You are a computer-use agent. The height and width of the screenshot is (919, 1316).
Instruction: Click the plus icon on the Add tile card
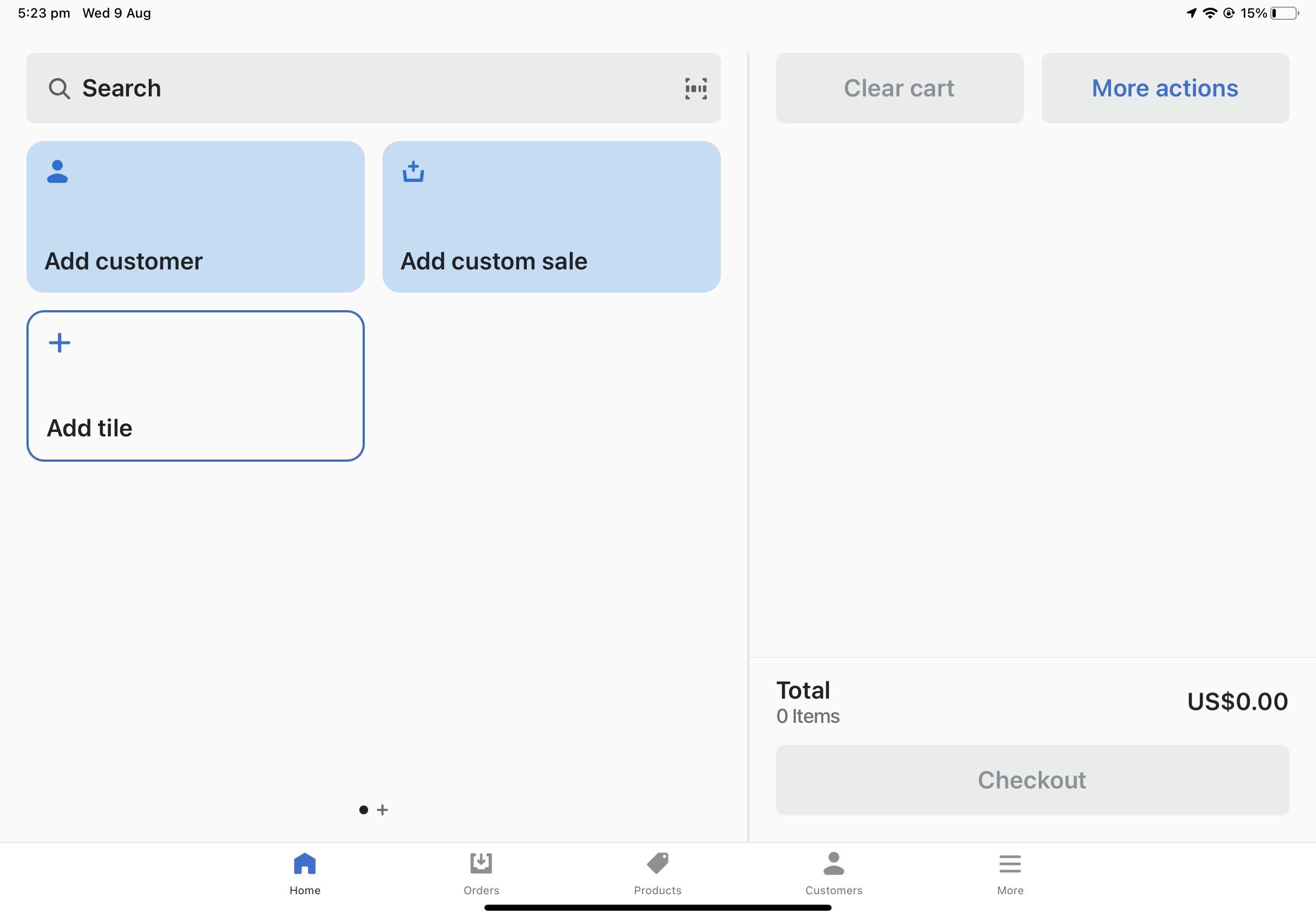click(x=60, y=343)
